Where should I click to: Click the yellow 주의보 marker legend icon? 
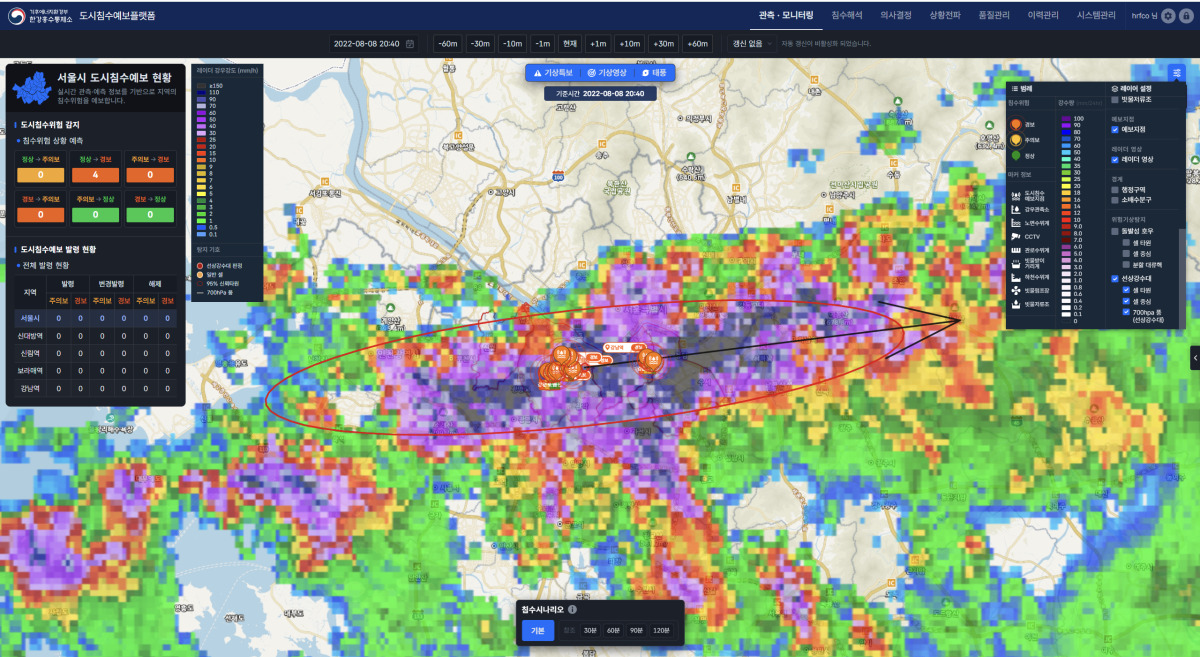point(1015,140)
